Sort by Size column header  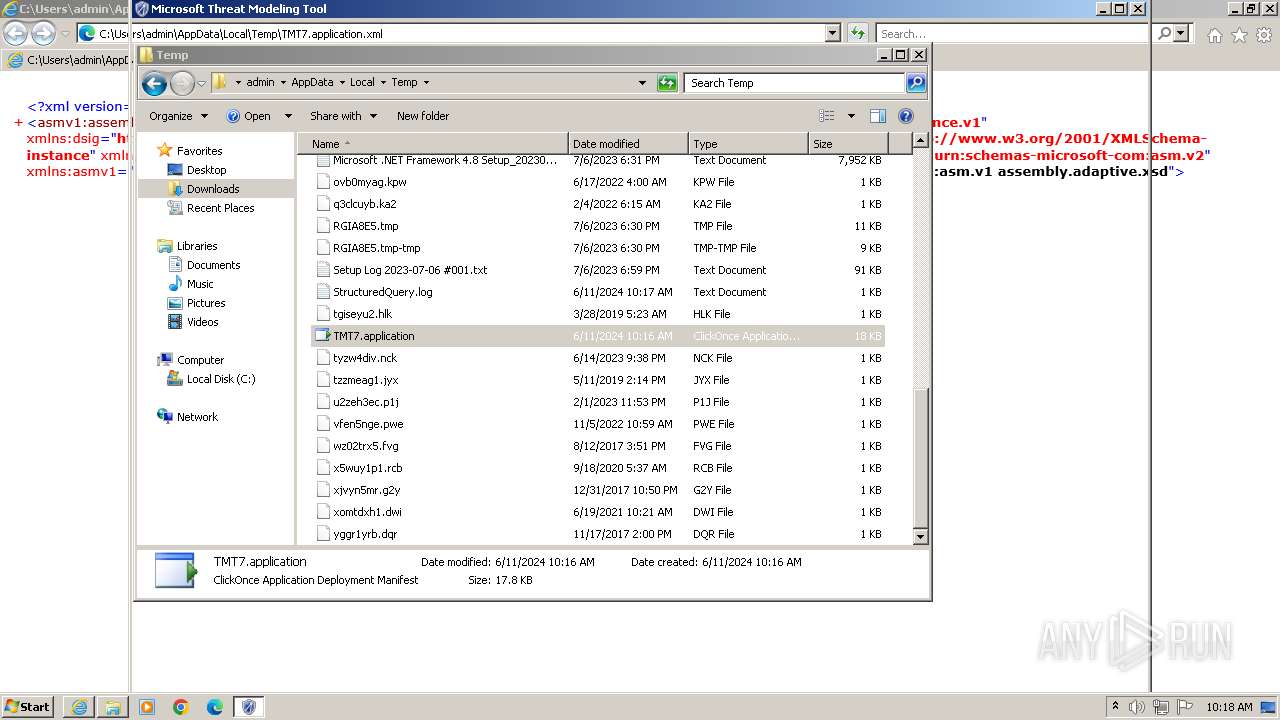pyautogui.click(x=846, y=144)
